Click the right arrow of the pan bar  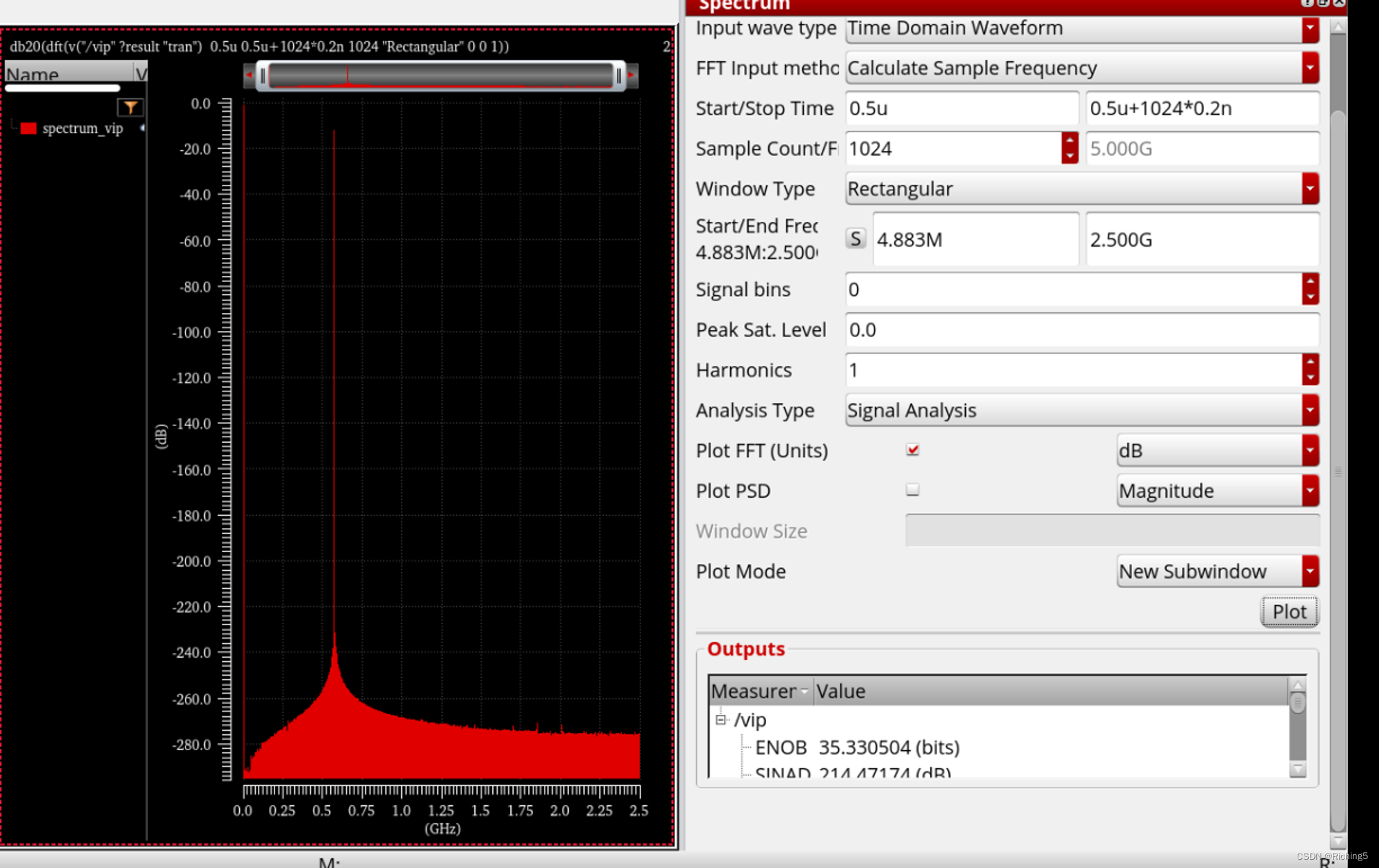click(631, 75)
